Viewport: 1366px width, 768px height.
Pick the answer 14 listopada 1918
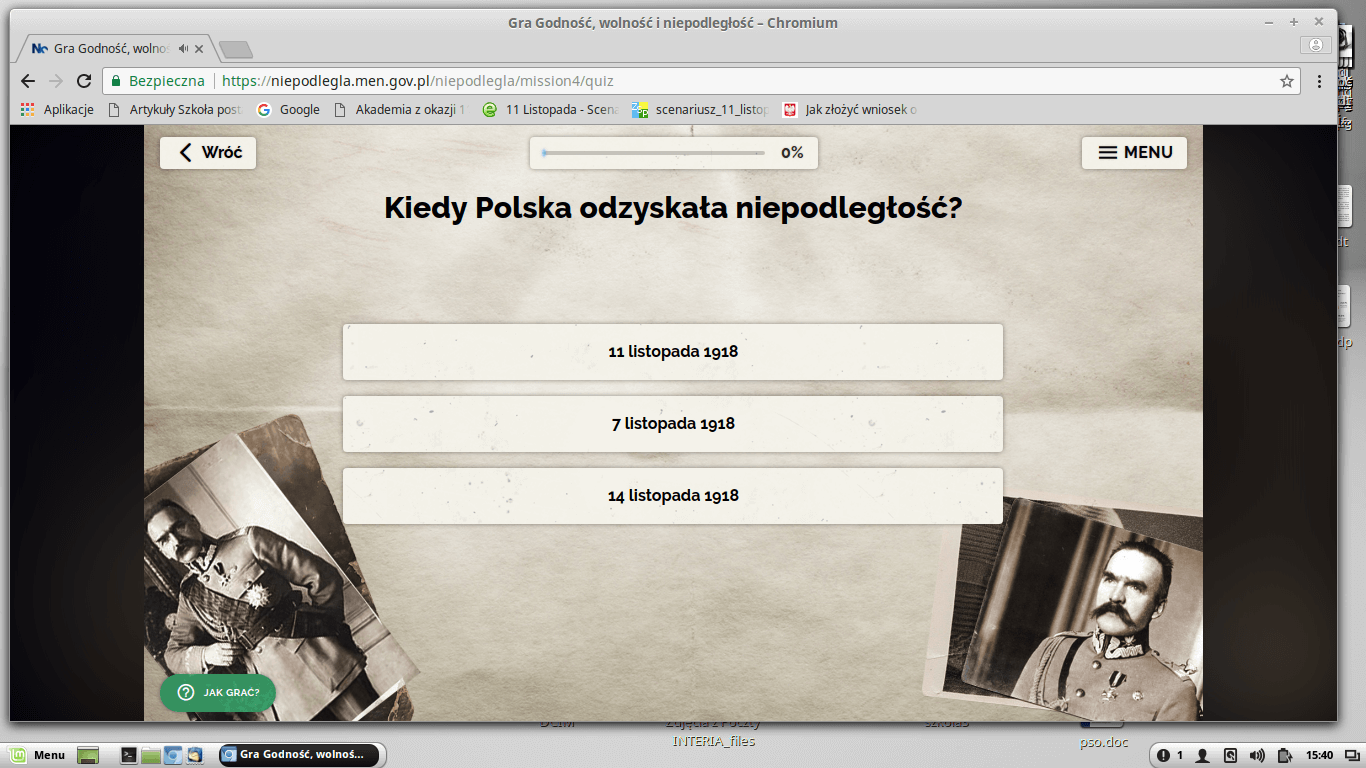[672, 496]
